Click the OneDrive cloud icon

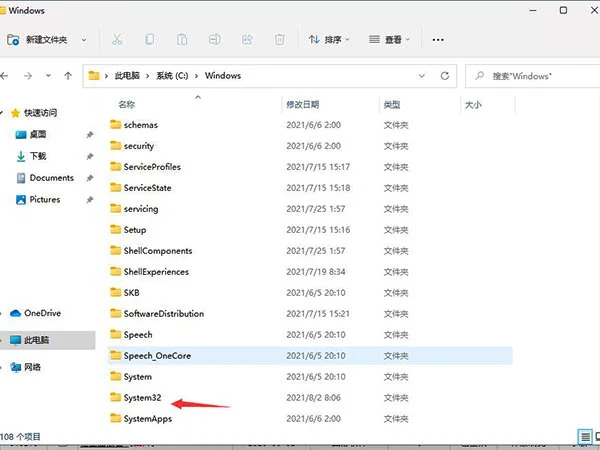pos(15,313)
